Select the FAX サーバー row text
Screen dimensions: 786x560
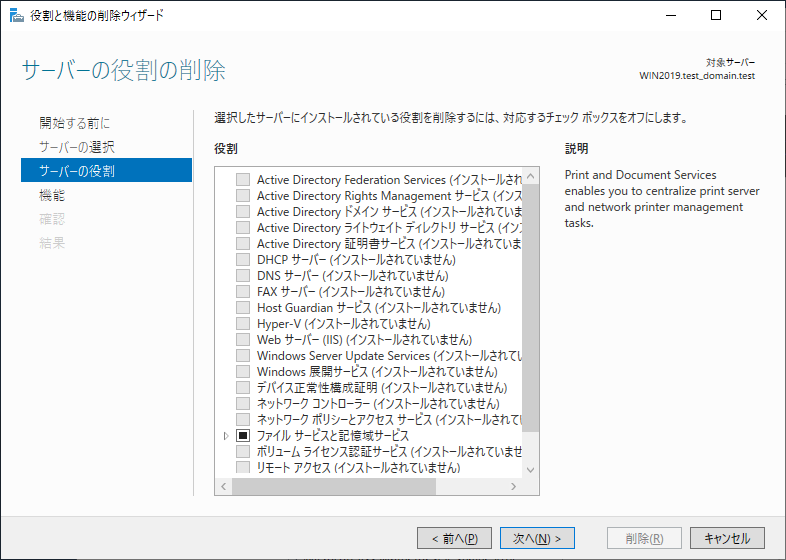pos(351,291)
